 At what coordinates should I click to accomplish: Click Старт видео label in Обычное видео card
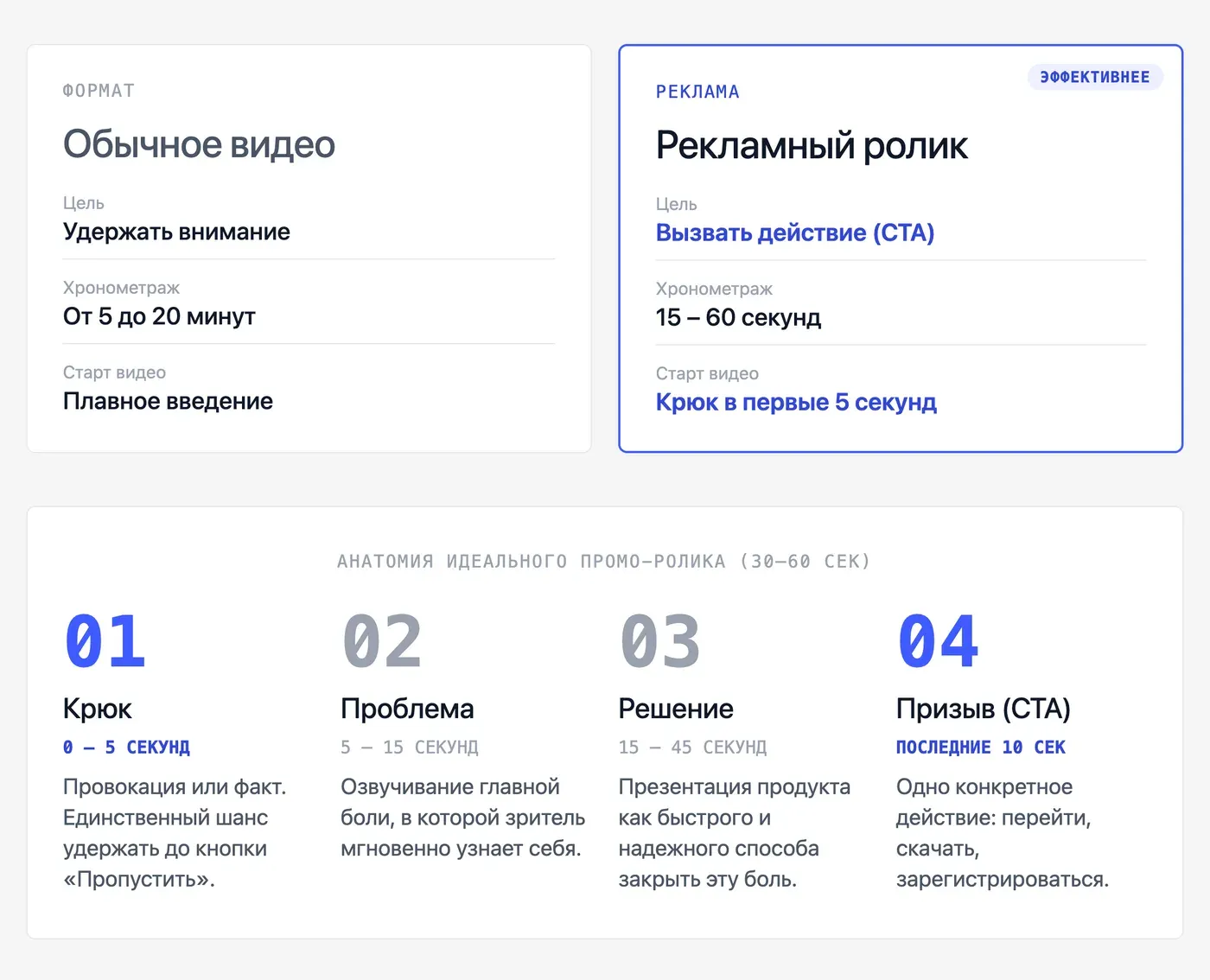coord(114,372)
